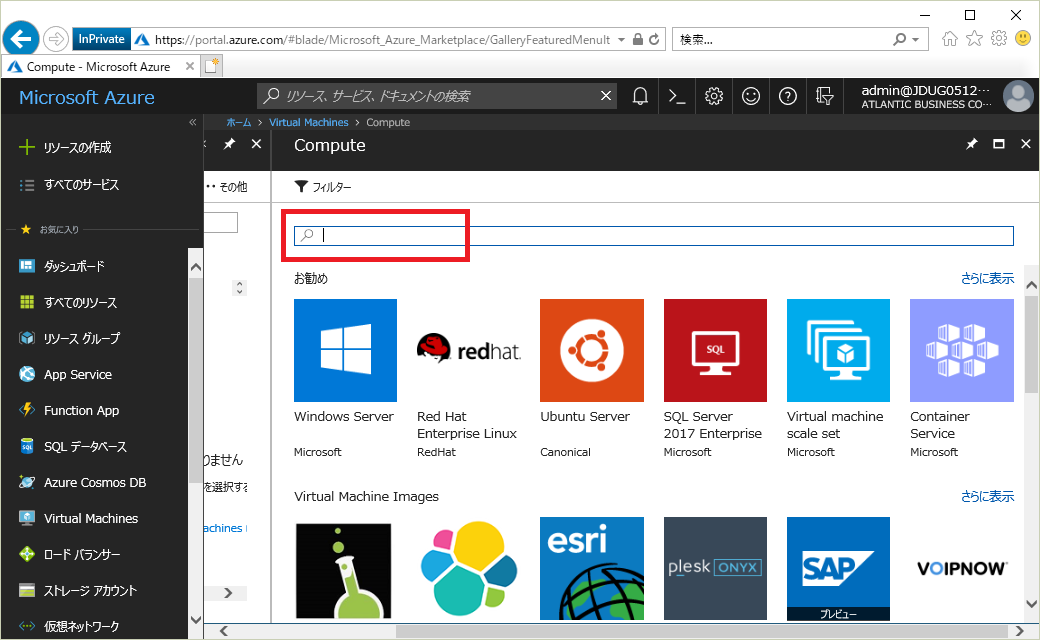The image size is (1040, 640).
Task: Open the esri globe image tile
Action: coord(592,568)
